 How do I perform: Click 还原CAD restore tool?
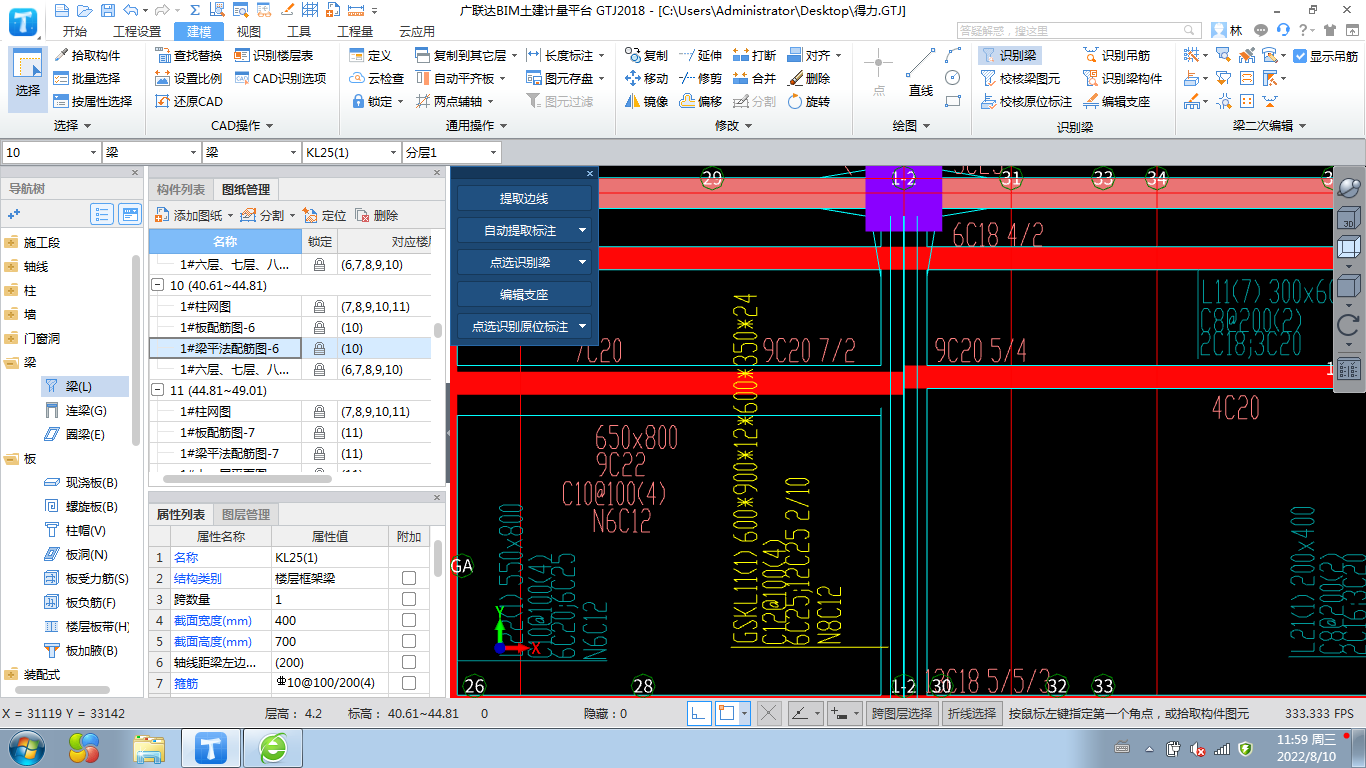click(189, 101)
